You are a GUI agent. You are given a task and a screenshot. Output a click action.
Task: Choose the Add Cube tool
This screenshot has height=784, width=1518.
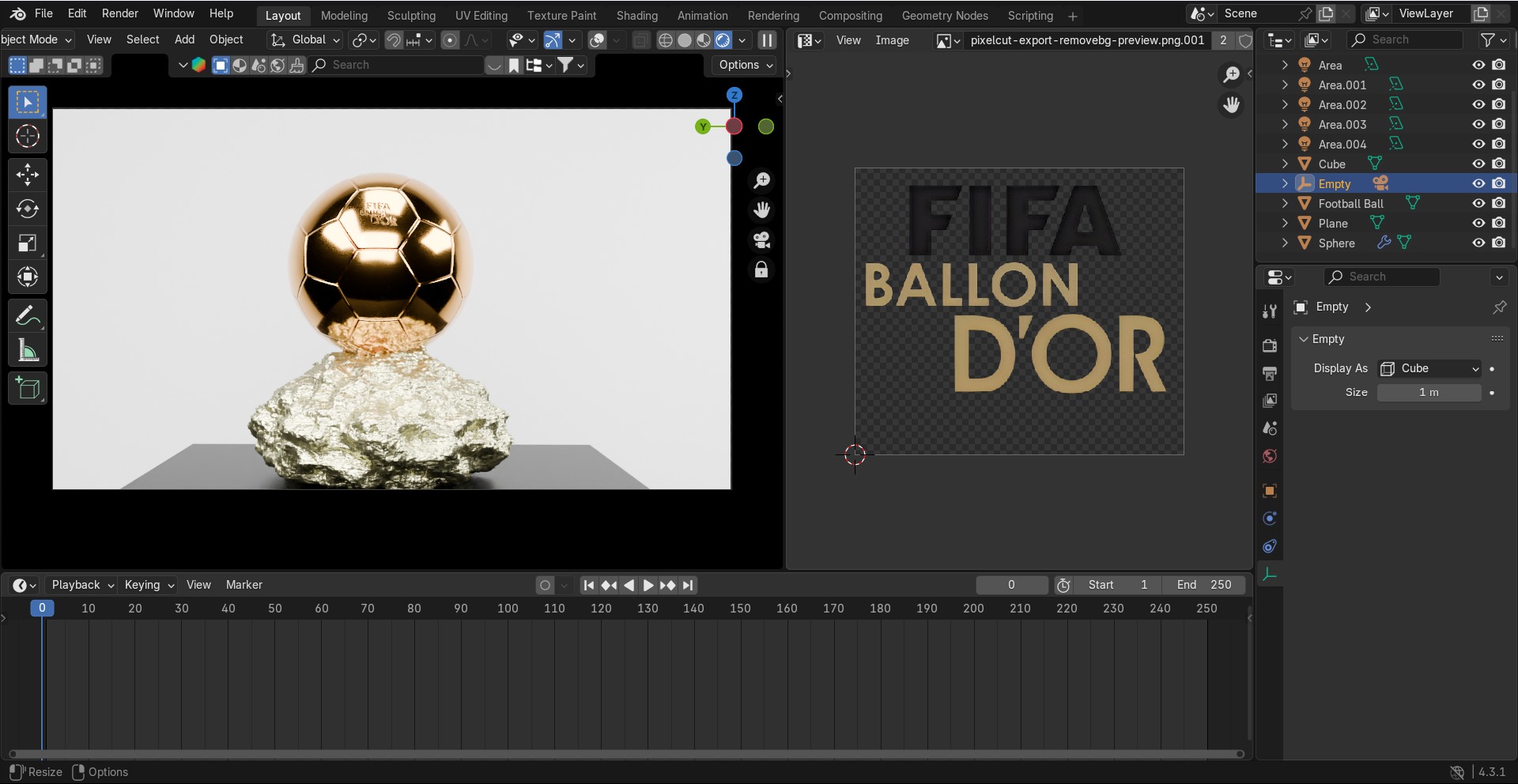coord(28,389)
